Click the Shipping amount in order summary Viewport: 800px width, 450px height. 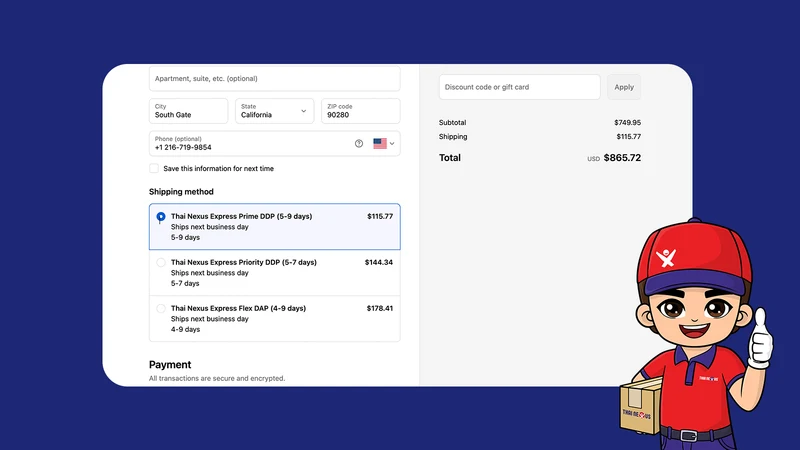629,137
